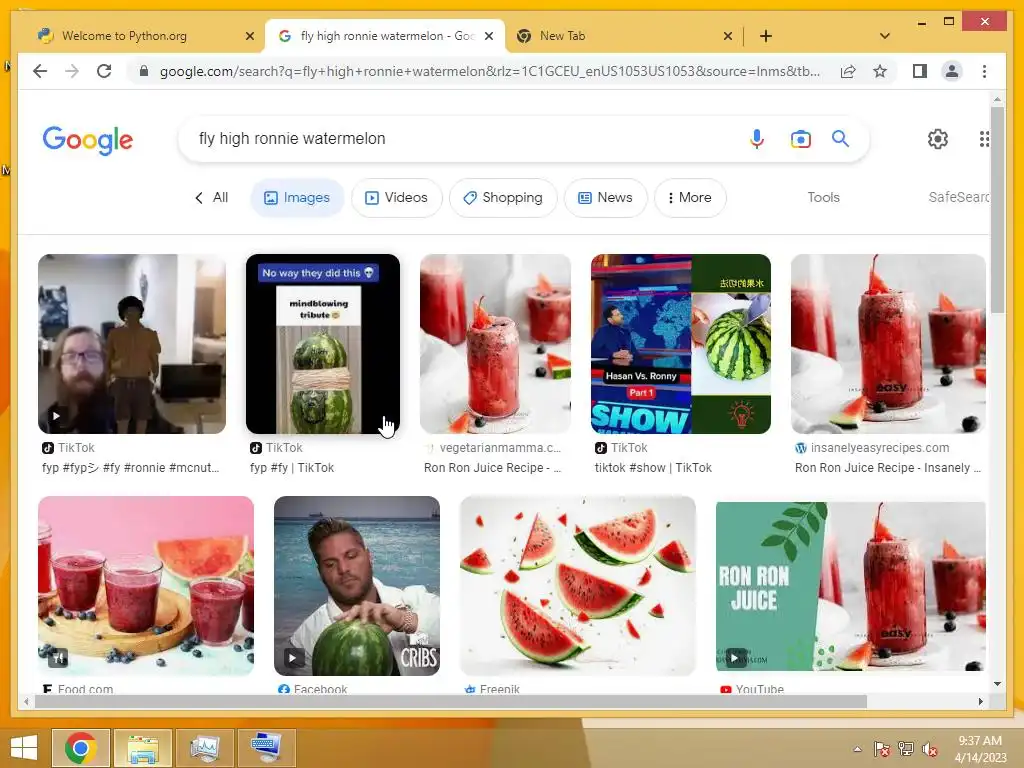Switch to News results
The height and width of the screenshot is (768, 1024).
tap(605, 197)
